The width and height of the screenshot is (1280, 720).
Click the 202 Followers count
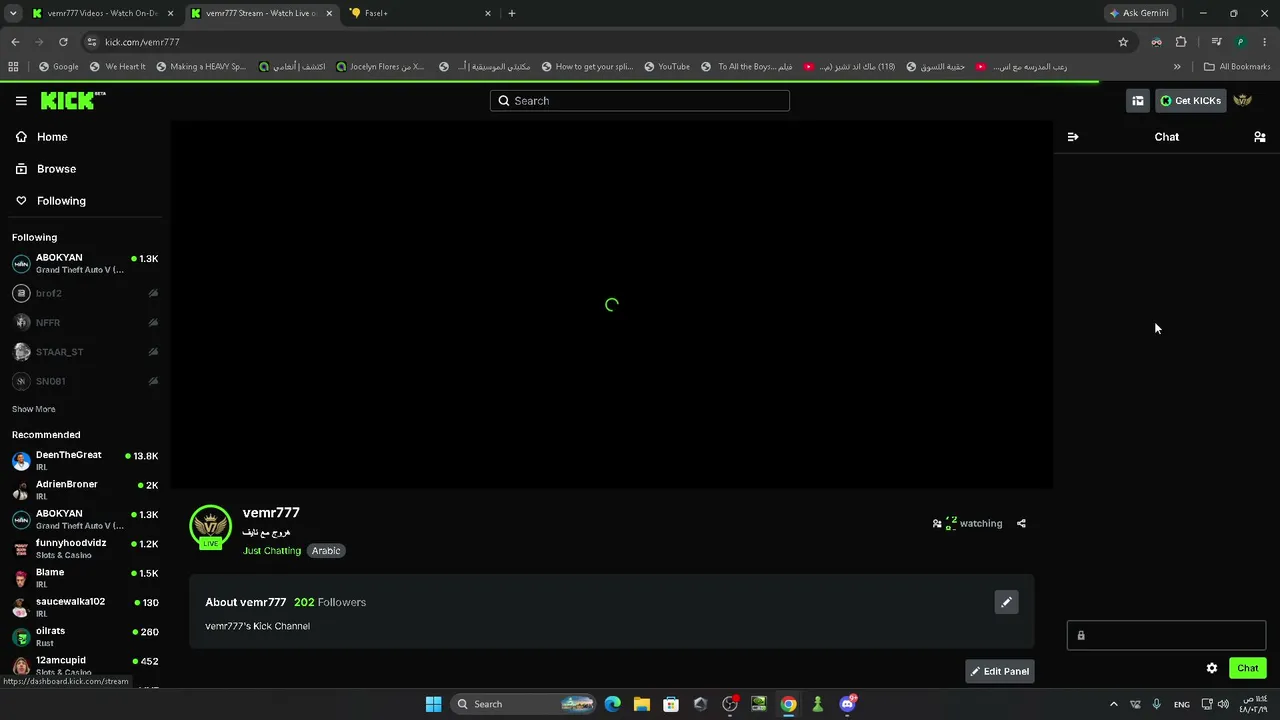[x=330, y=602]
